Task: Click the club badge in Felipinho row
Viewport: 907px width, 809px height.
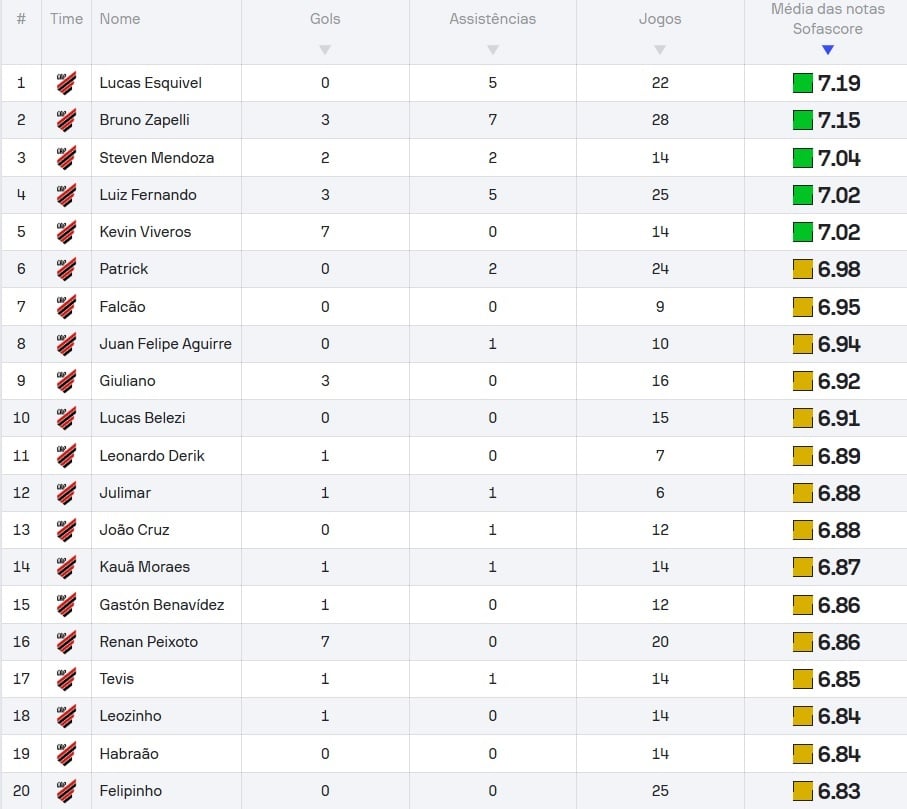Action: tap(66, 791)
